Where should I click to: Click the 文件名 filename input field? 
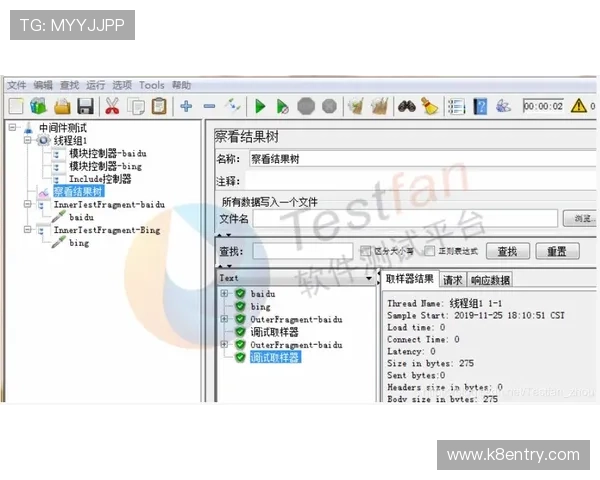pos(405,219)
